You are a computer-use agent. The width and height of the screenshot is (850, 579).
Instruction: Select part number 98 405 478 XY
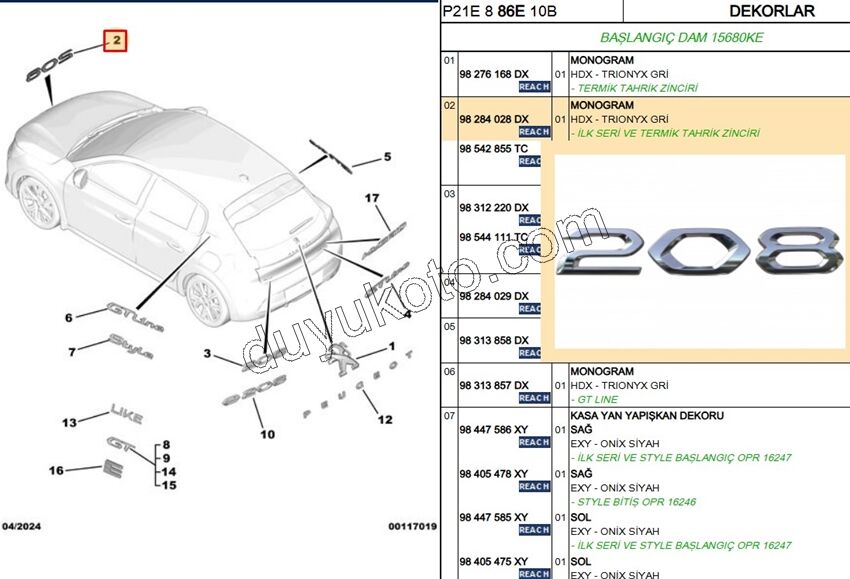click(493, 474)
